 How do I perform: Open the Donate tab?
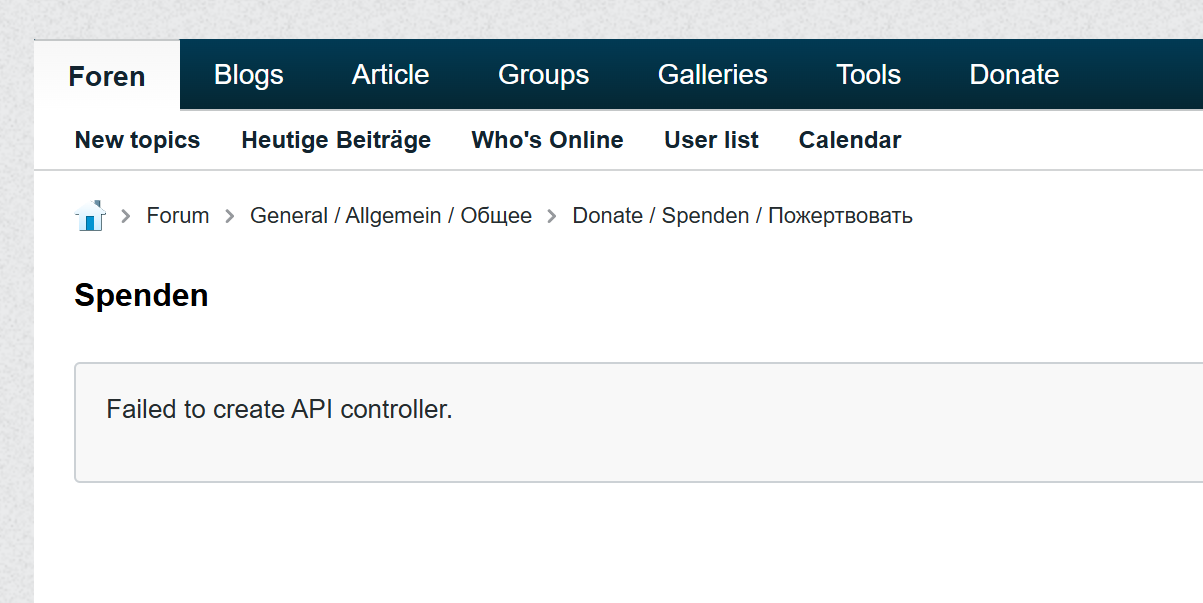pos(1015,75)
